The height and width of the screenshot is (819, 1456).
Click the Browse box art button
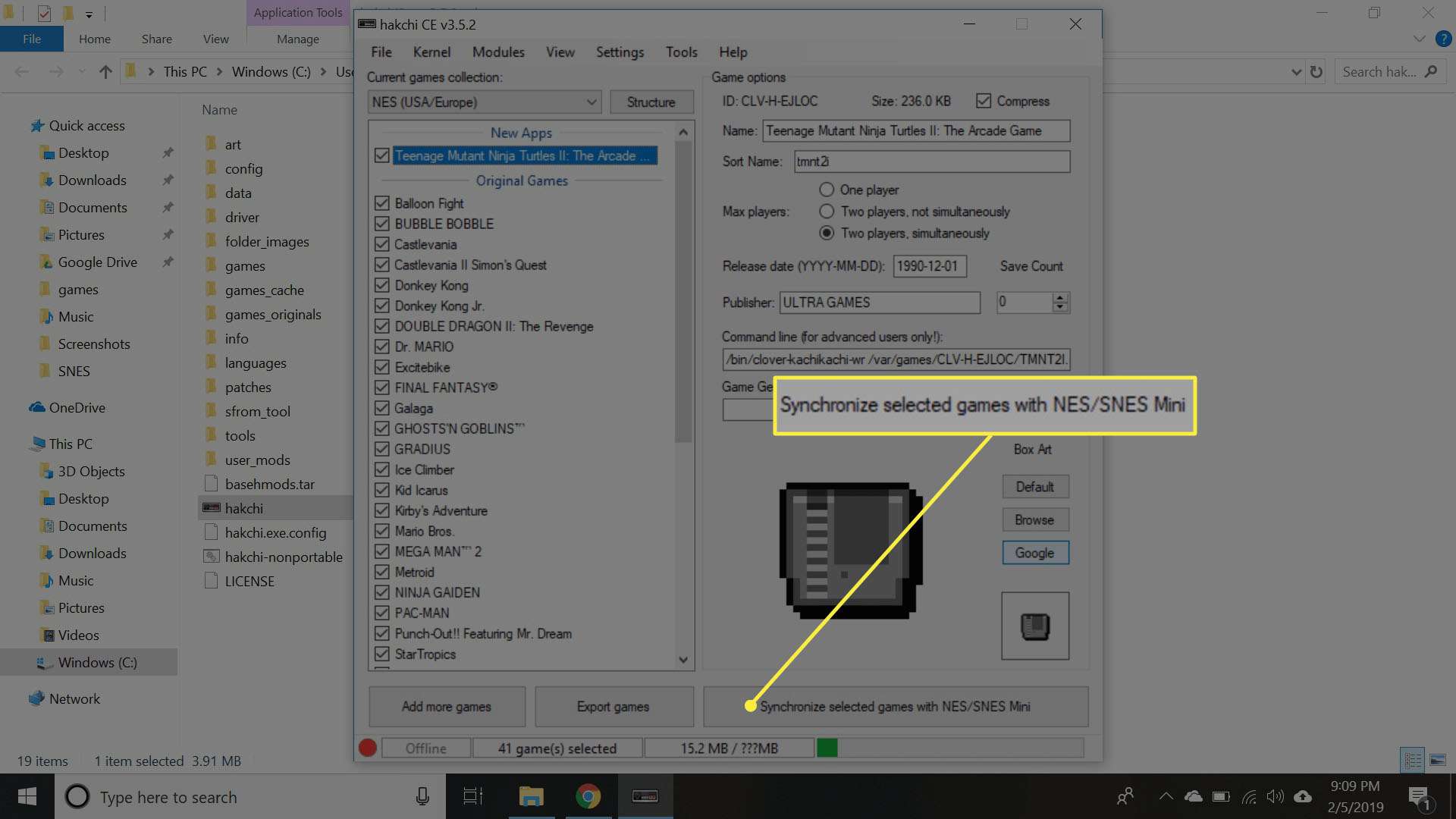click(1035, 519)
